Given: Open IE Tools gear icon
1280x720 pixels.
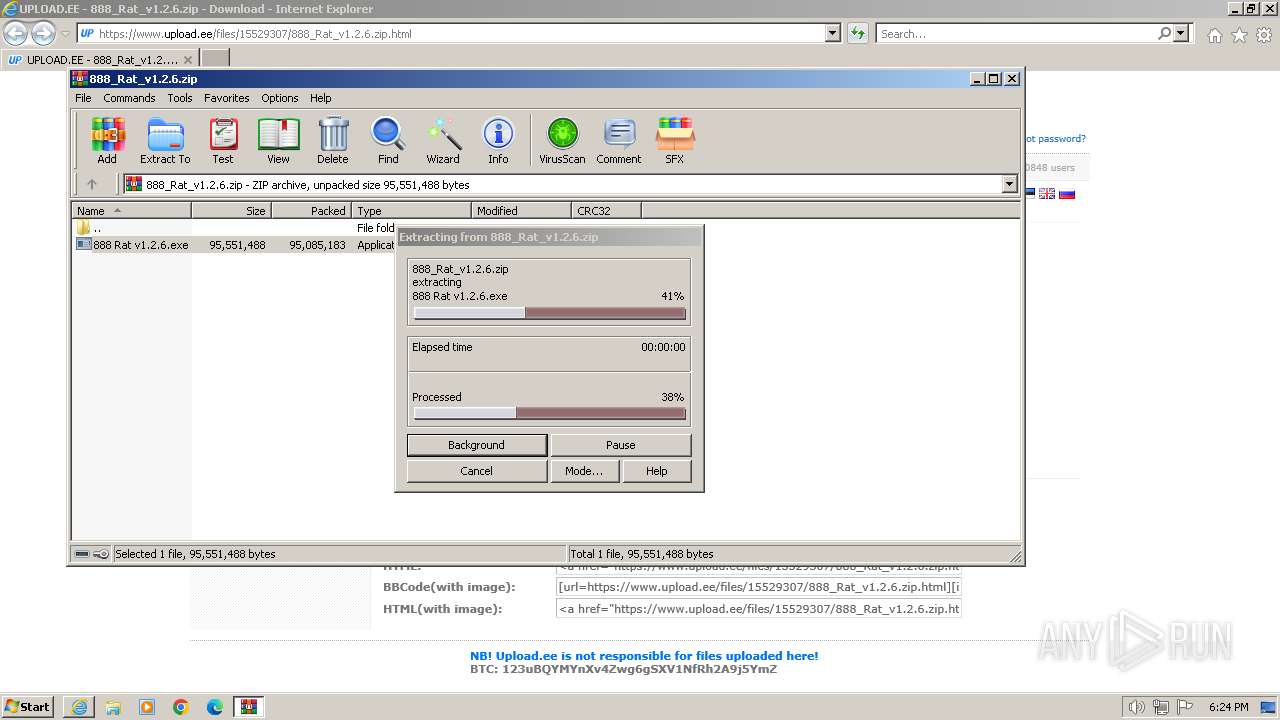Looking at the screenshot, I should pos(1264,35).
